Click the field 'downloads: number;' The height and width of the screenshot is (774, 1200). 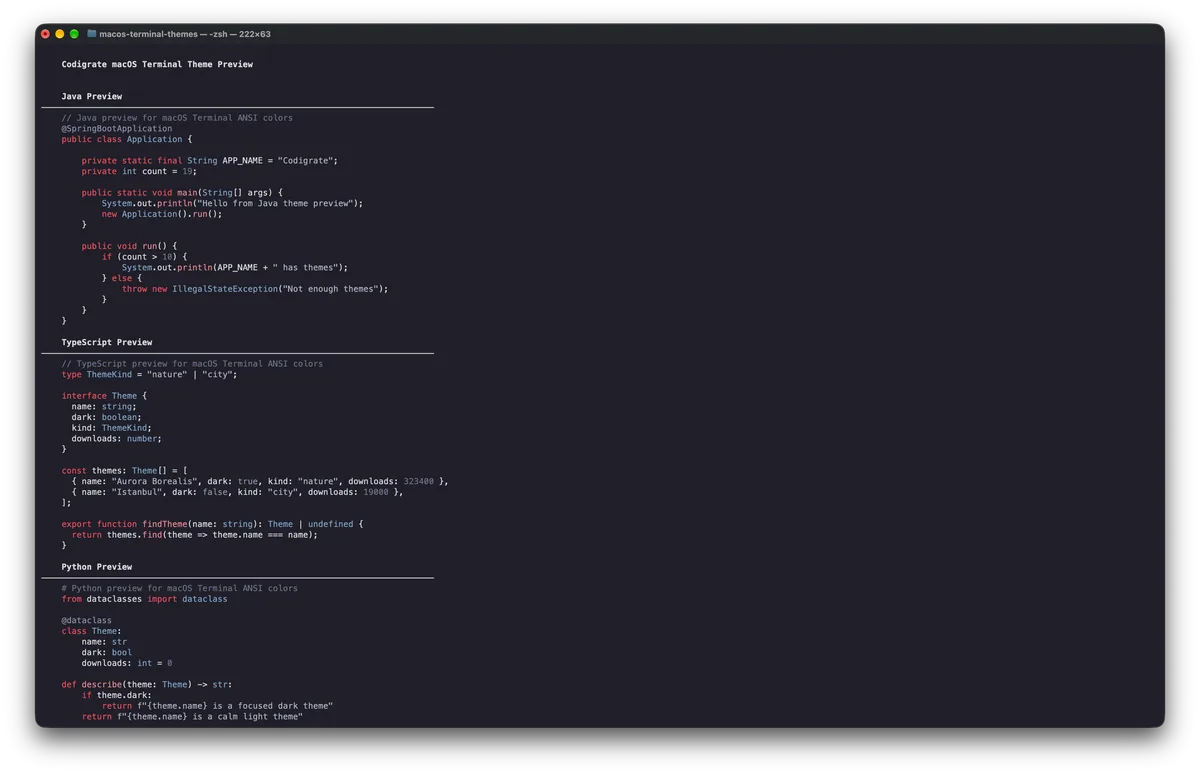117,438
